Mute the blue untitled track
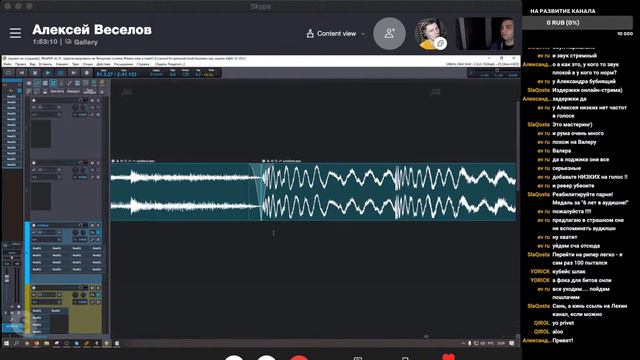The width and height of the screenshot is (640, 360). point(93,225)
